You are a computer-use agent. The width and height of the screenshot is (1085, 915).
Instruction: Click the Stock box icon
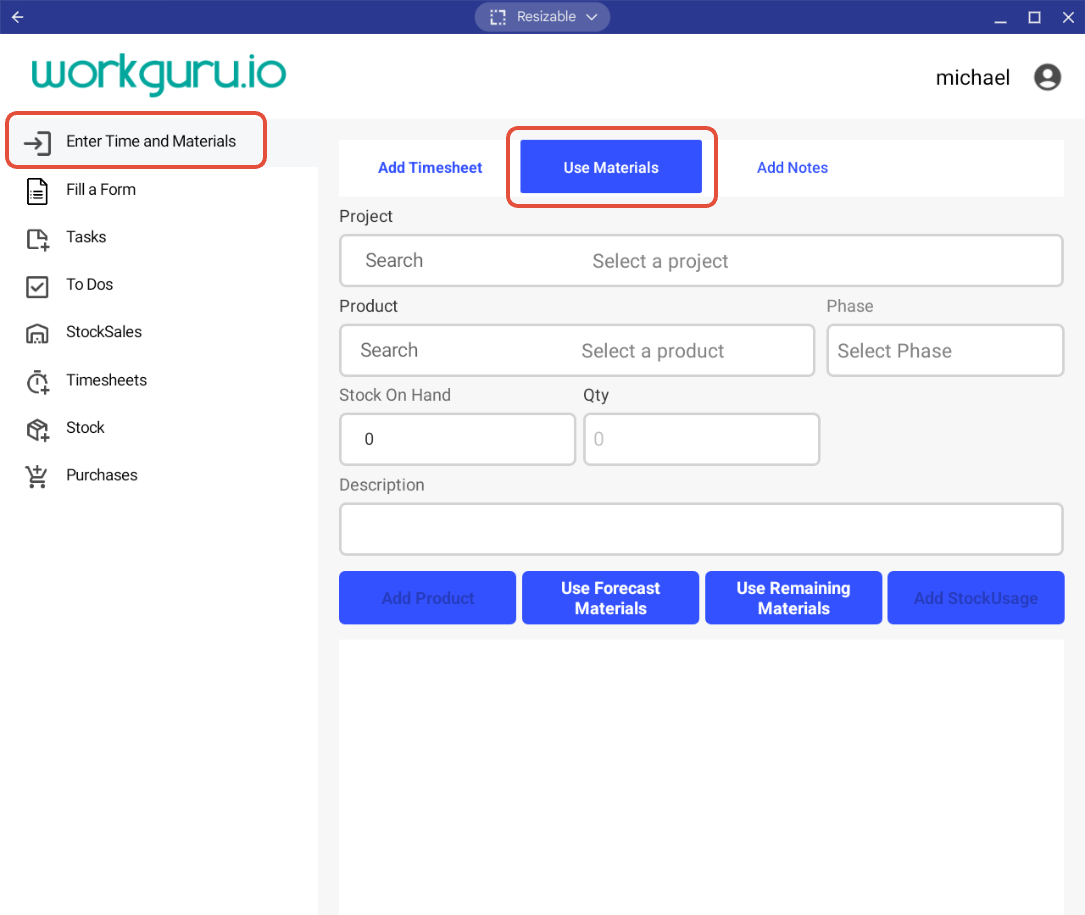(x=37, y=430)
